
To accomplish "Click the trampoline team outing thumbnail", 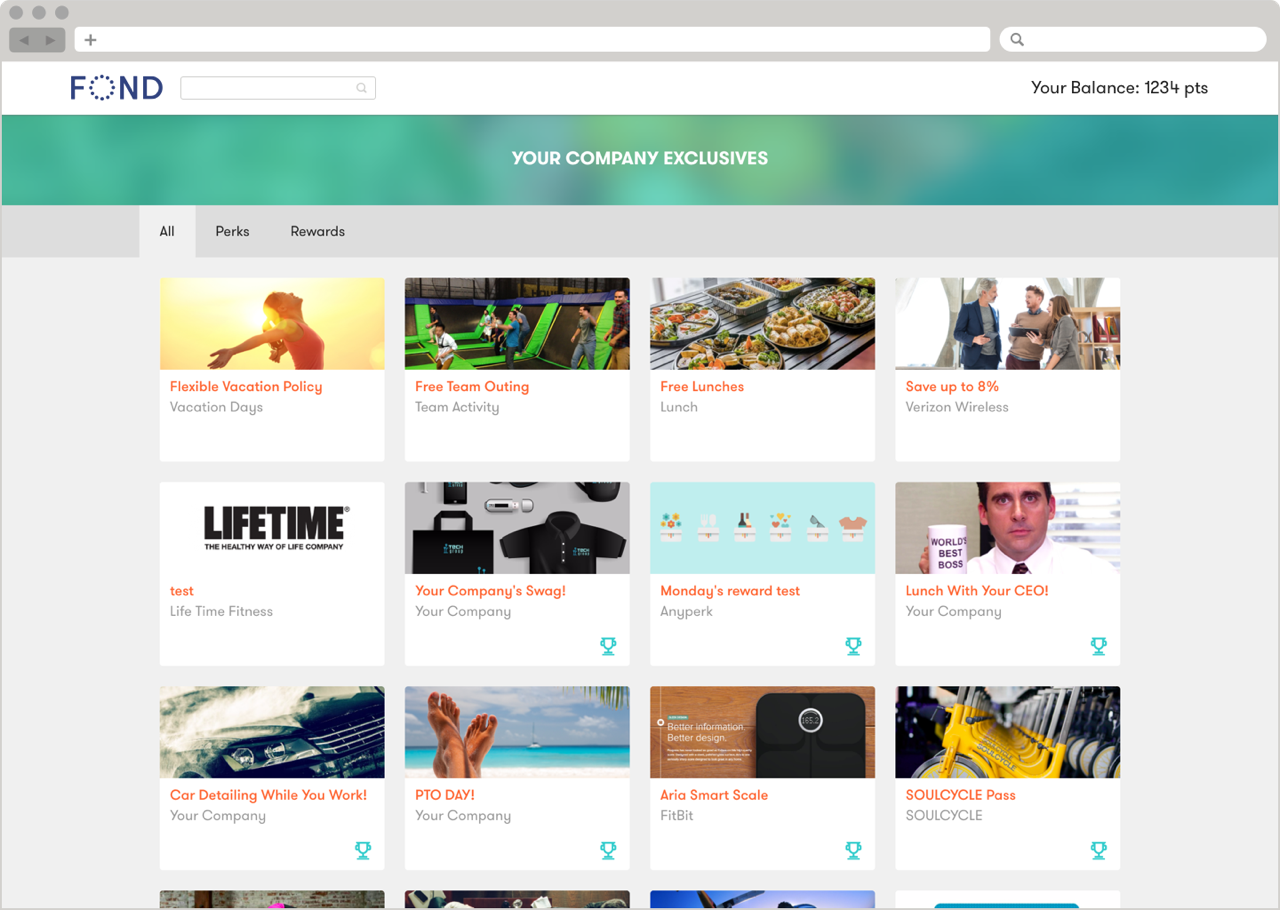I will [x=517, y=324].
